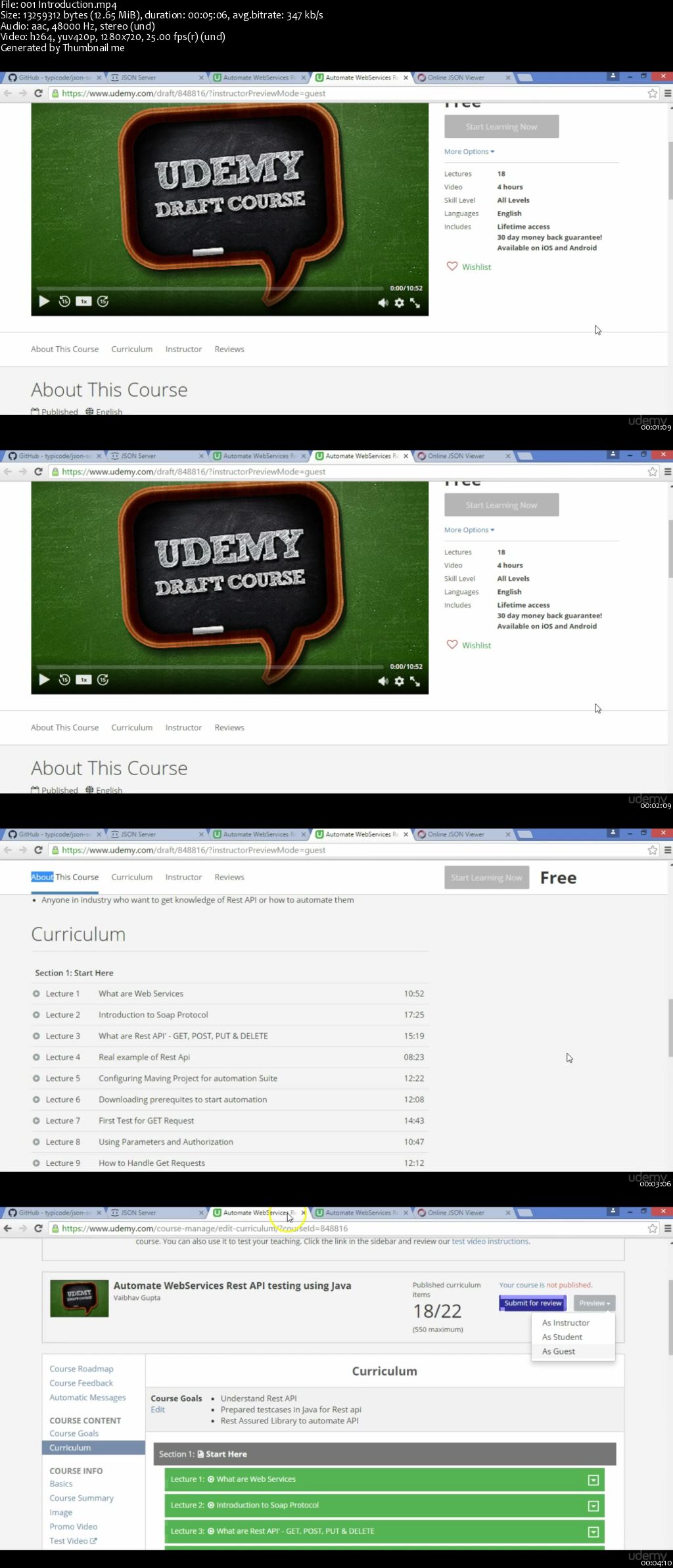Expand Lecture 2 Introduction to Soap Protocol arrow
The image size is (673, 1568).
click(593, 1506)
